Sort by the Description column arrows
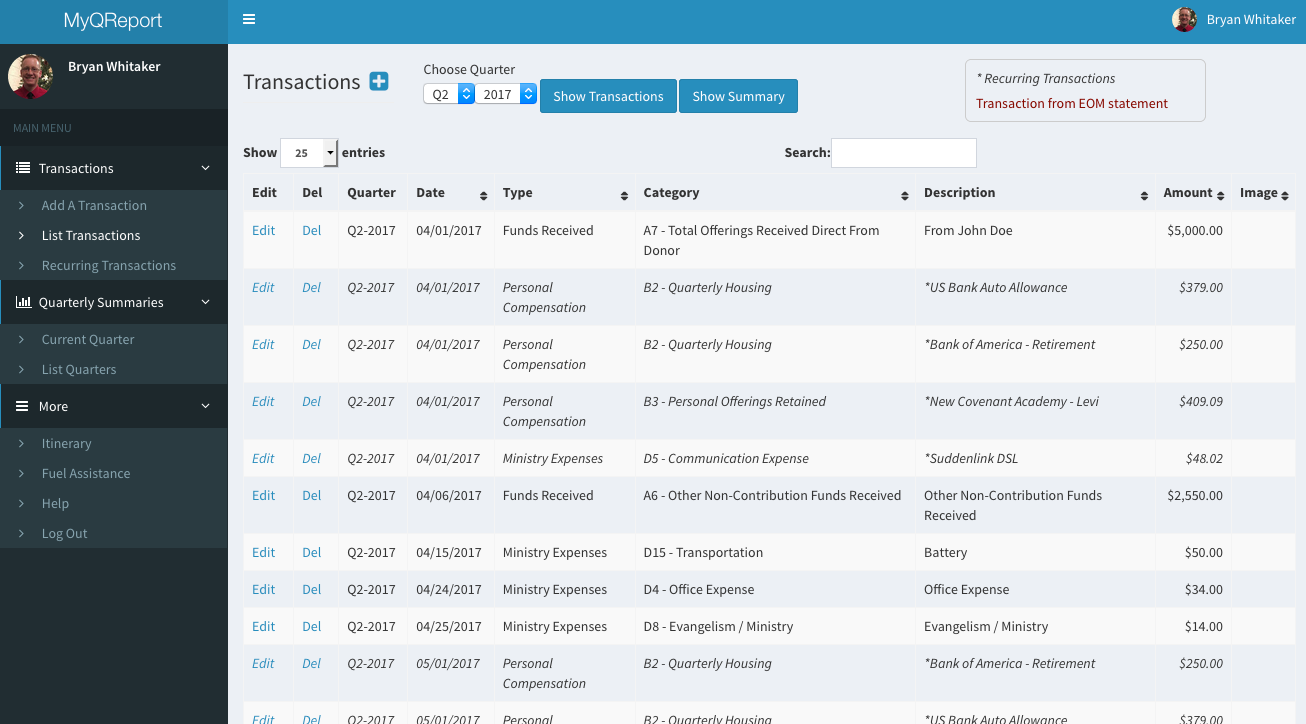Image resolution: width=1306 pixels, height=724 pixels. pos(1145,195)
